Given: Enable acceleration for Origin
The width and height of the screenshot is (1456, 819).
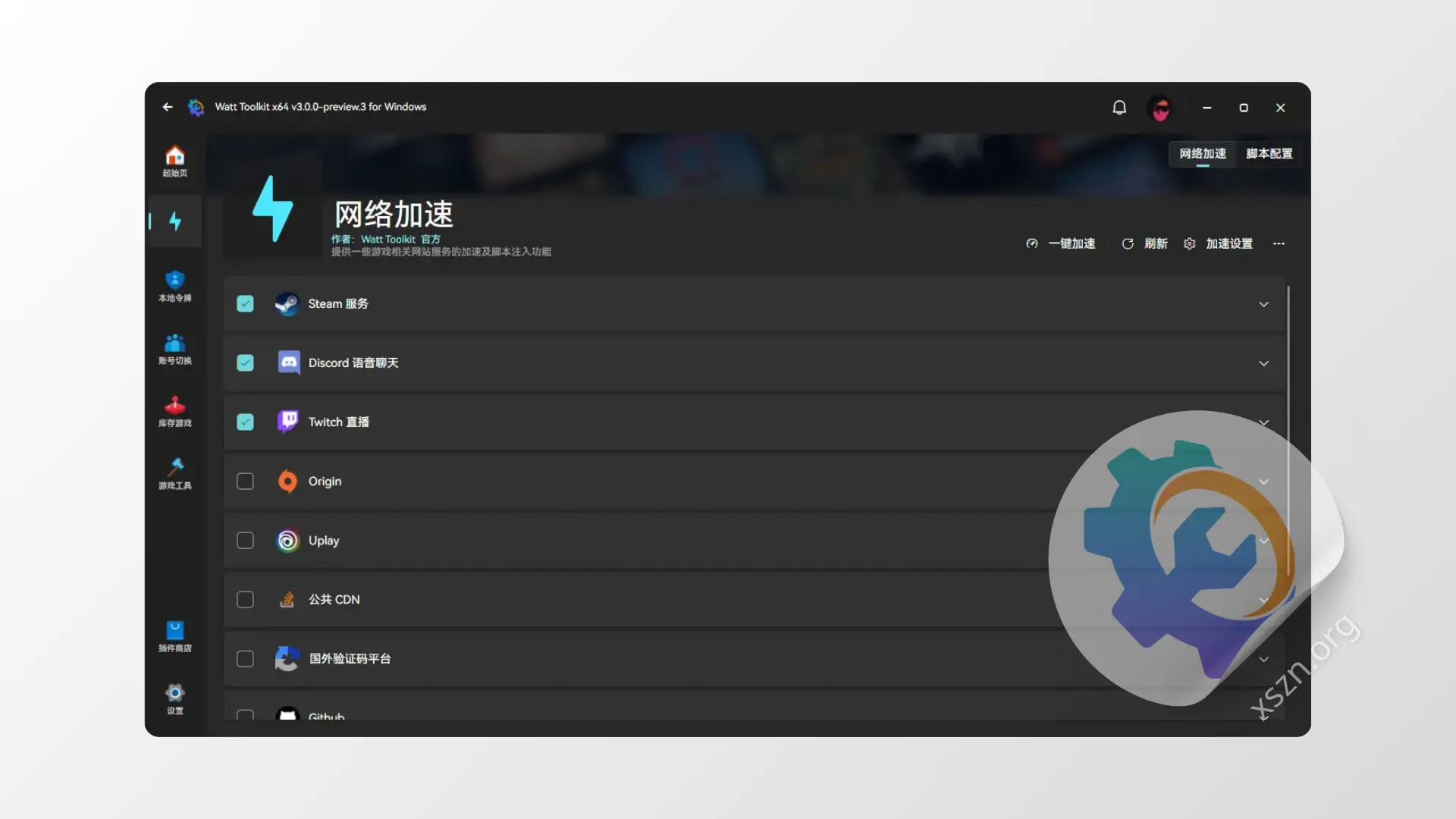Looking at the screenshot, I should click(x=245, y=481).
